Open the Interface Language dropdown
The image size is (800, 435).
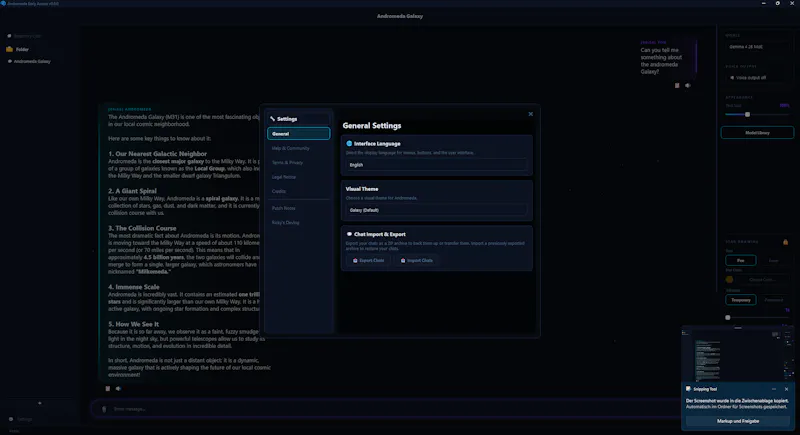pyautogui.click(x=436, y=165)
